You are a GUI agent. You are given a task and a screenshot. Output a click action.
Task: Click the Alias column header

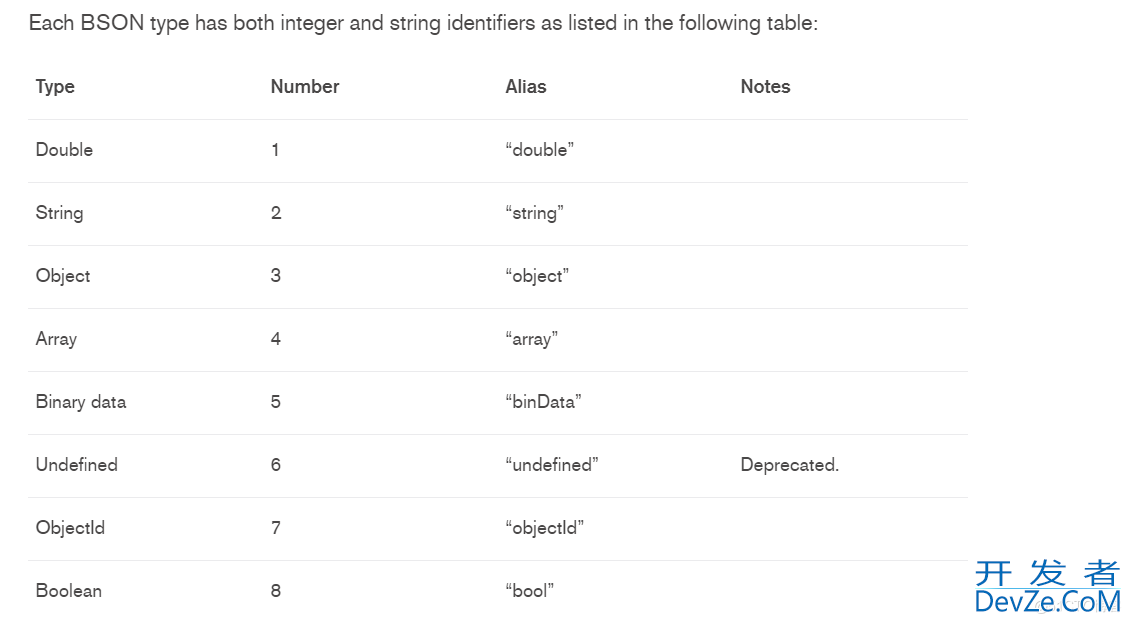(x=526, y=87)
